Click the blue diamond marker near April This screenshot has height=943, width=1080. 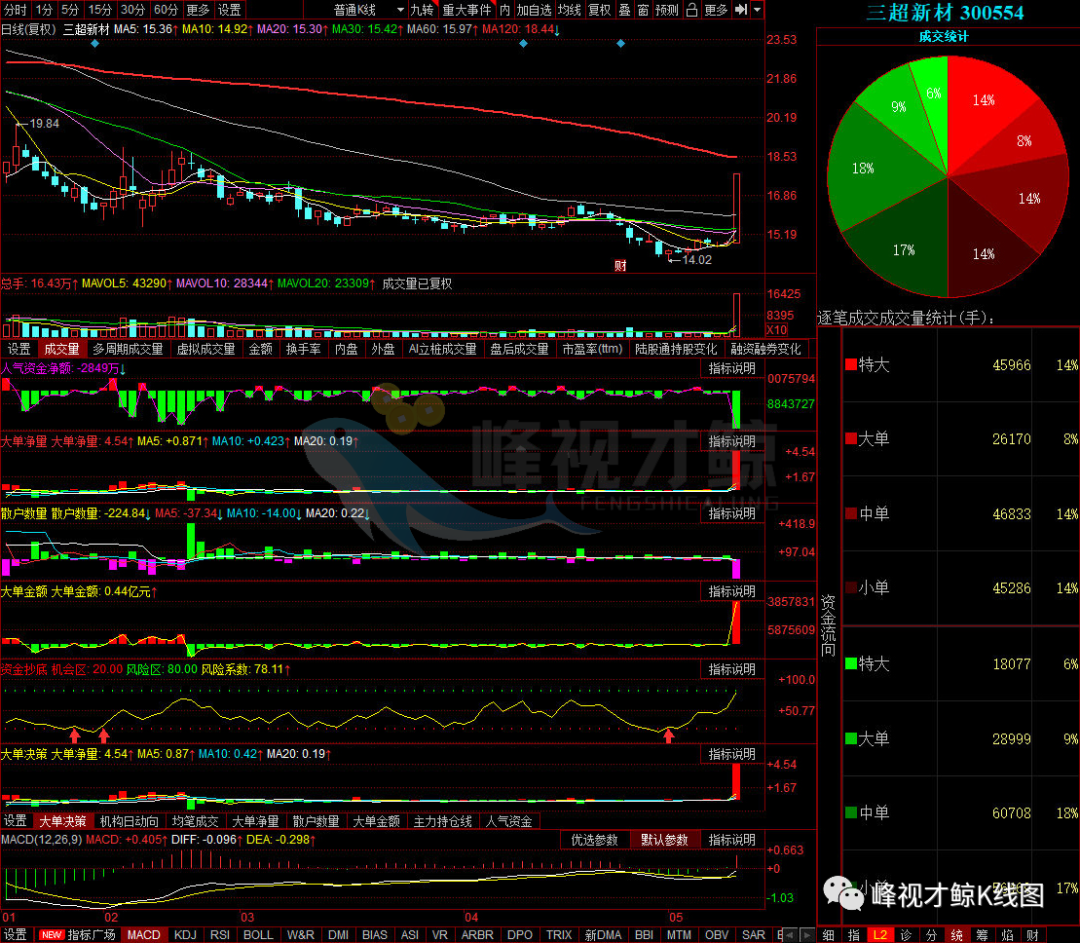pos(523,43)
